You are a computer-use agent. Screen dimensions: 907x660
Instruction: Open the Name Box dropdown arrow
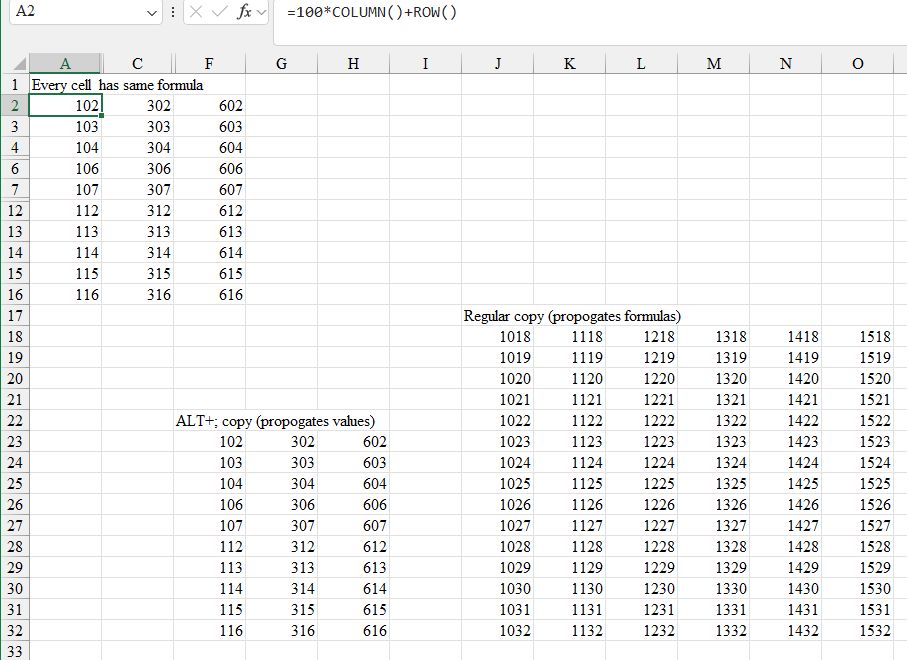tap(152, 13)
